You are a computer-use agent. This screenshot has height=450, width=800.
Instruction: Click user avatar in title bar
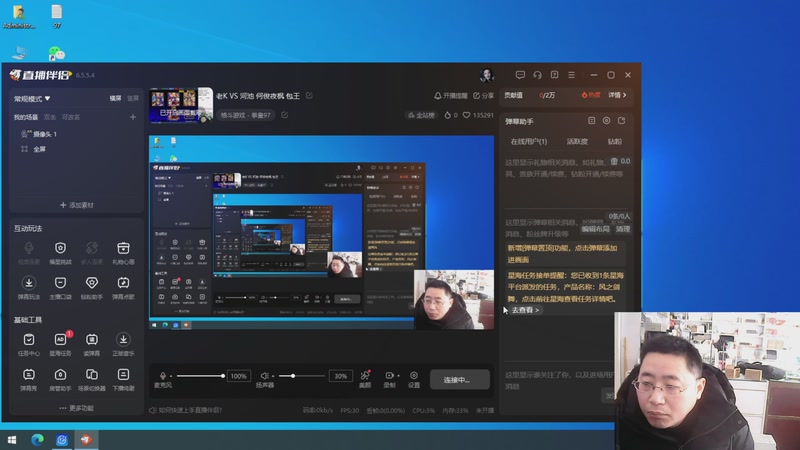pos(487,75)
